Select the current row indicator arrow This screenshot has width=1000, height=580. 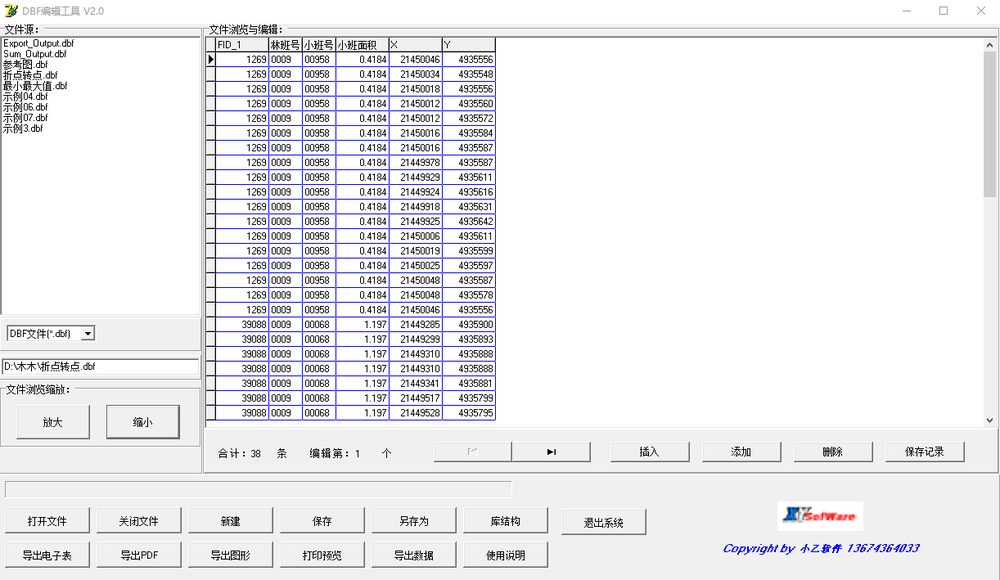click(210, 59)
